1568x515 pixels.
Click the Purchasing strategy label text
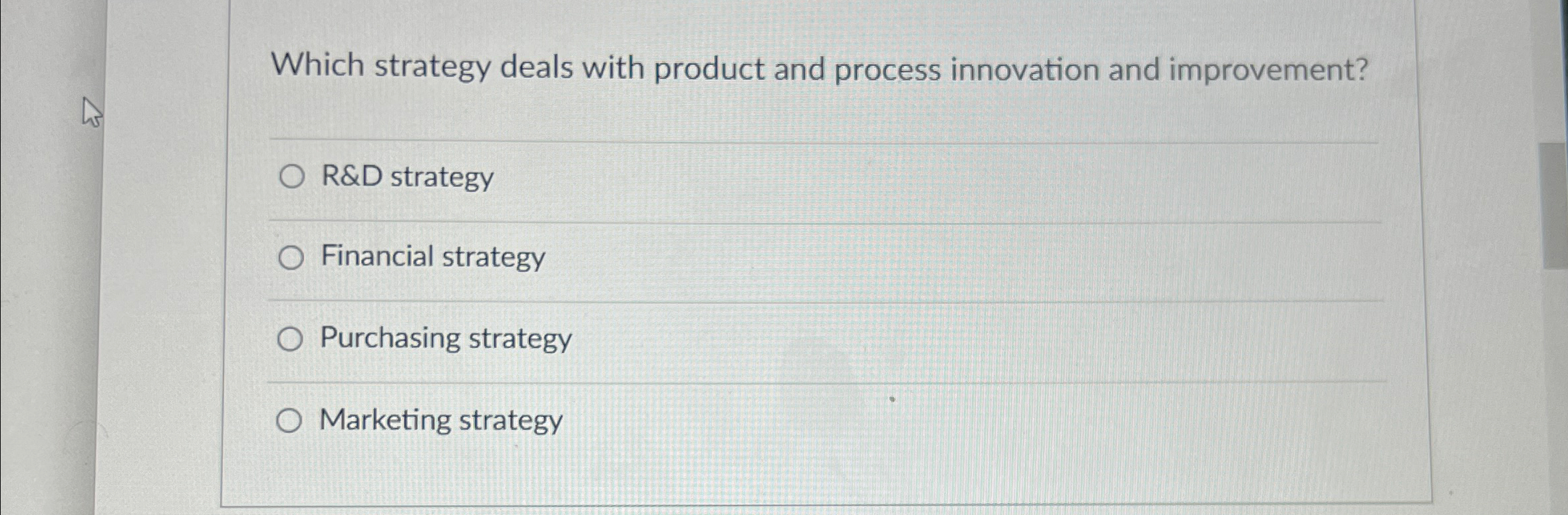pyautogui.click(x=444, y=339)
